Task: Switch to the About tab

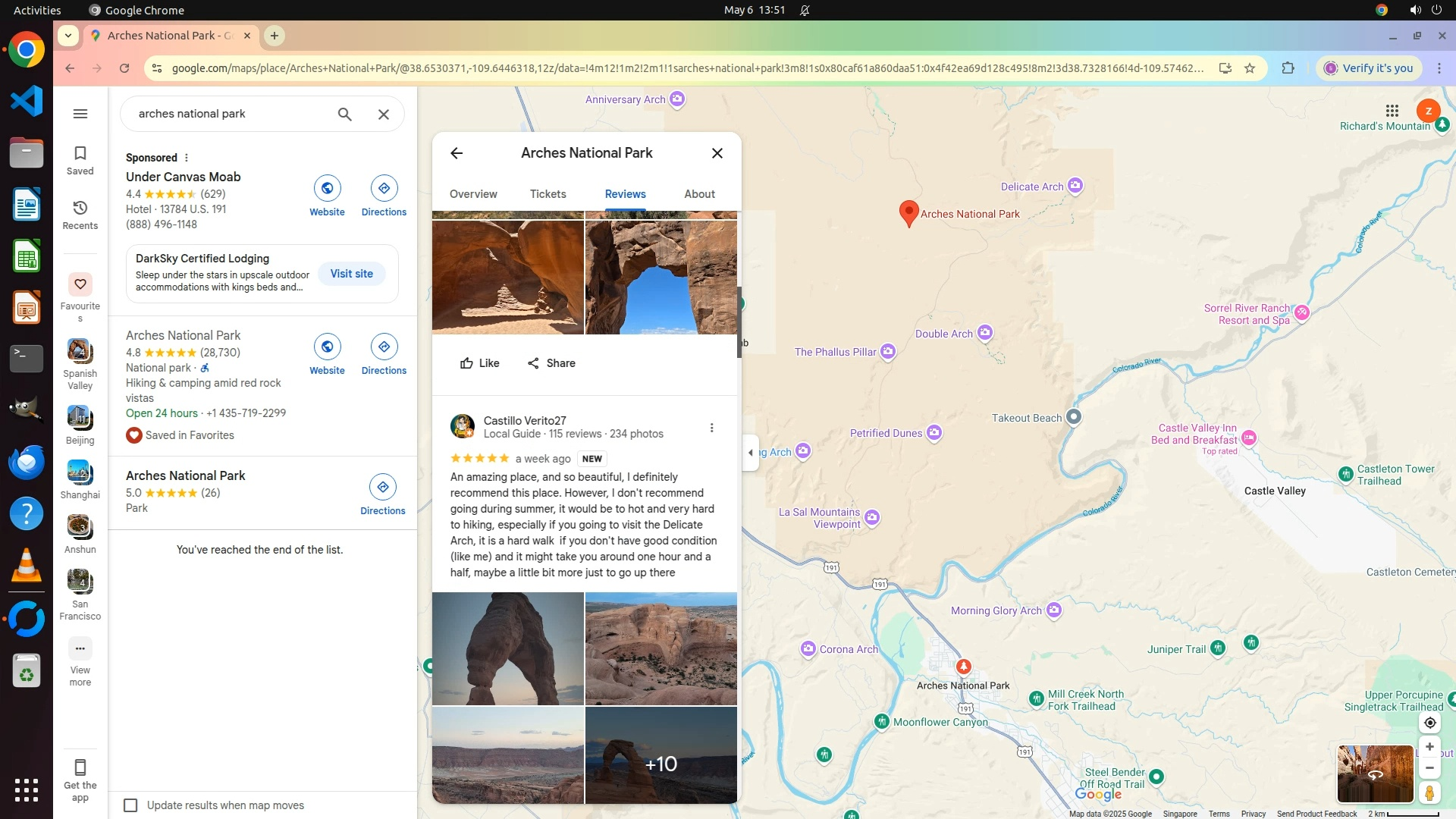Action: 699,194
